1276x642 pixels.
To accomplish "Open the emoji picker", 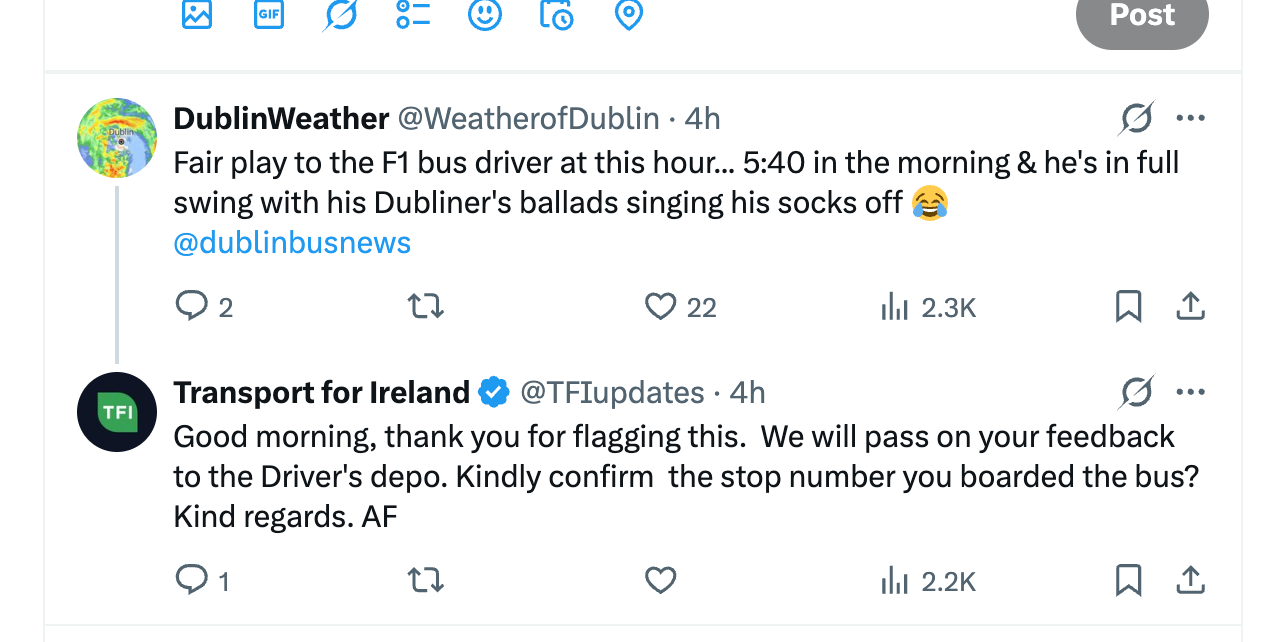I will coord(485,14).
